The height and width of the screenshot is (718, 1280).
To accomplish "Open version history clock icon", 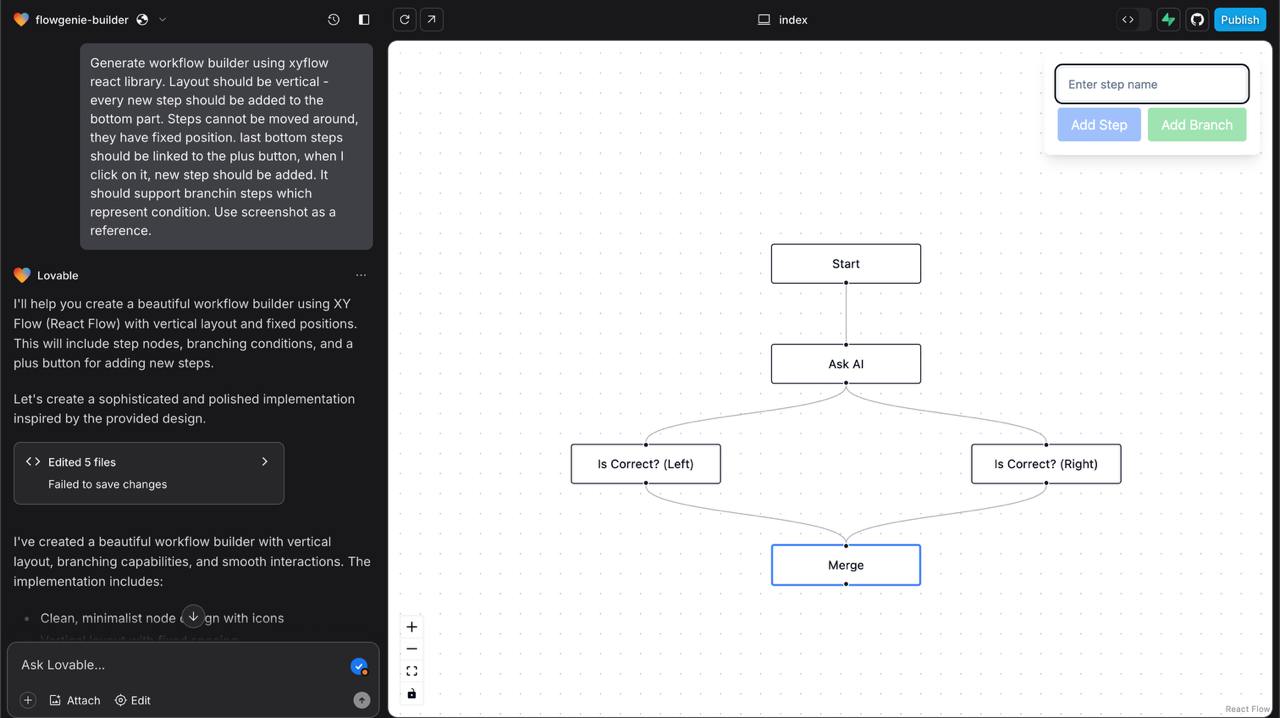I will tap(334, 19).
